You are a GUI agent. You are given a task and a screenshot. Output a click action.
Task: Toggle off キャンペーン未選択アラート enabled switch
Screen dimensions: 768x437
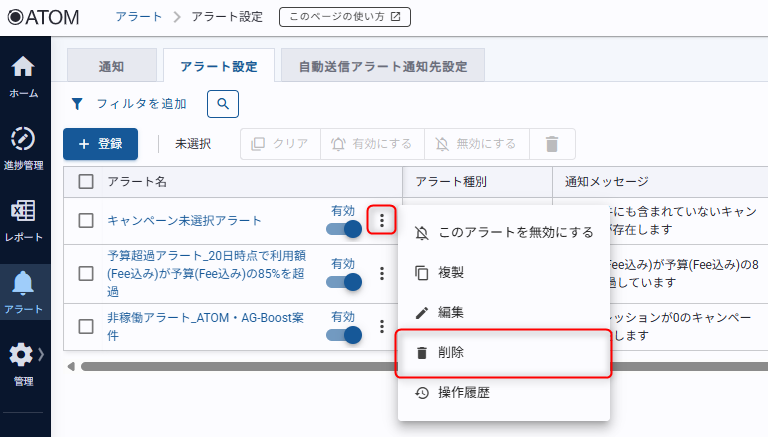343,229
